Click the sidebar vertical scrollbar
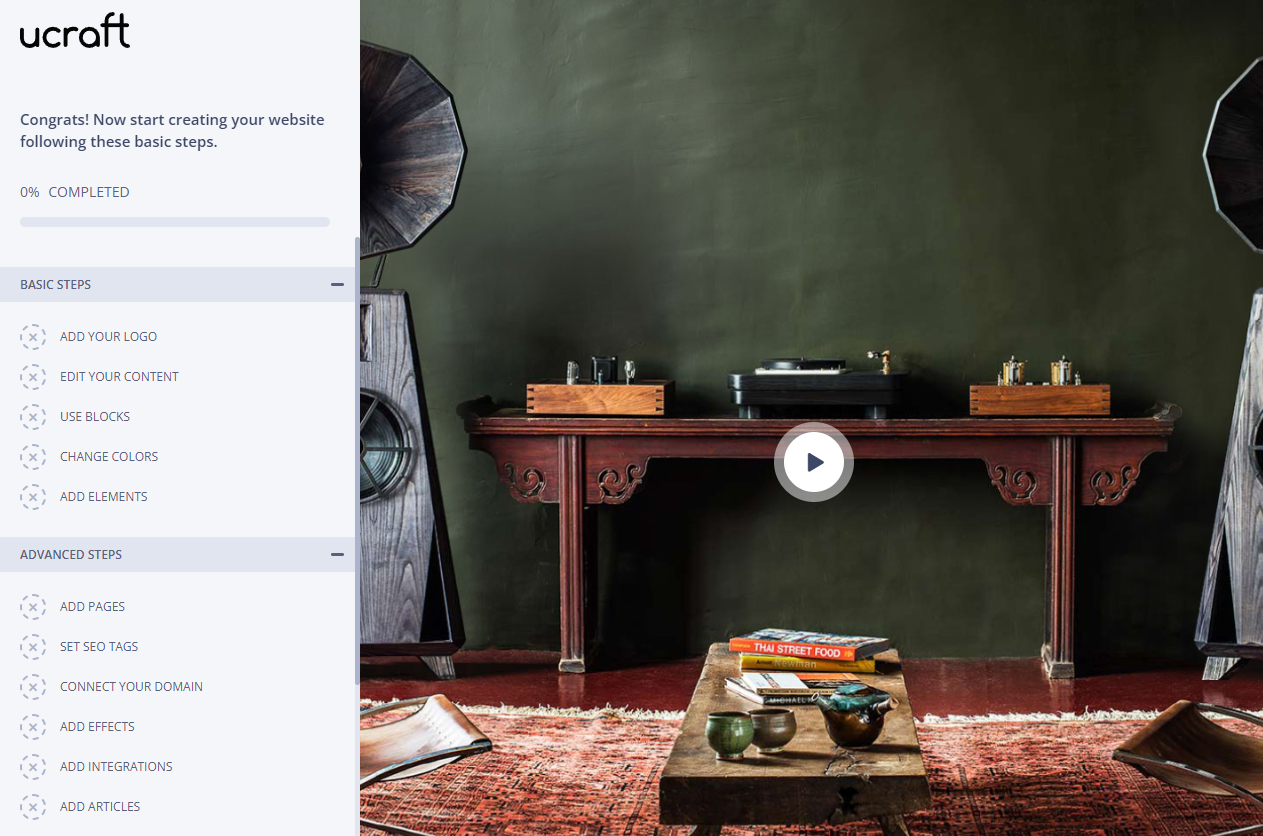1263x836 pixels. point(357,460)
